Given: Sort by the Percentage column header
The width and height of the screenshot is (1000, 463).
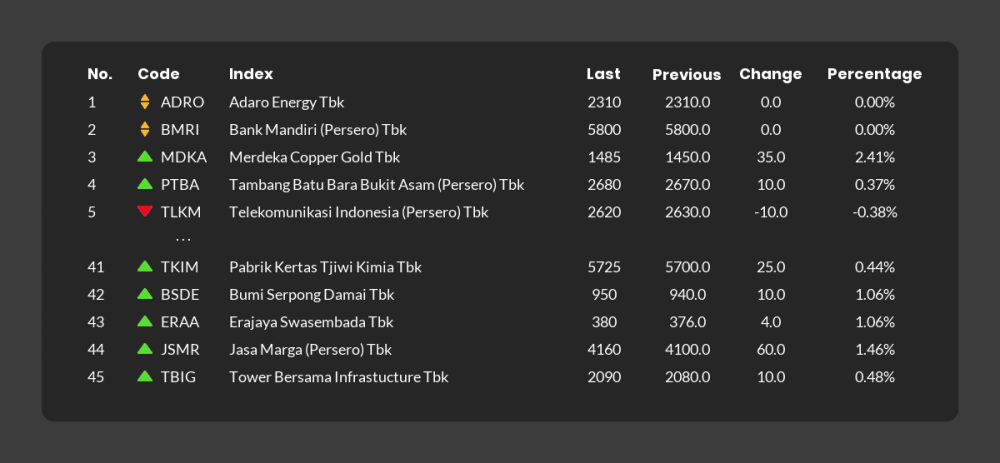Looking at the screenshot, I should click(874, 74).
